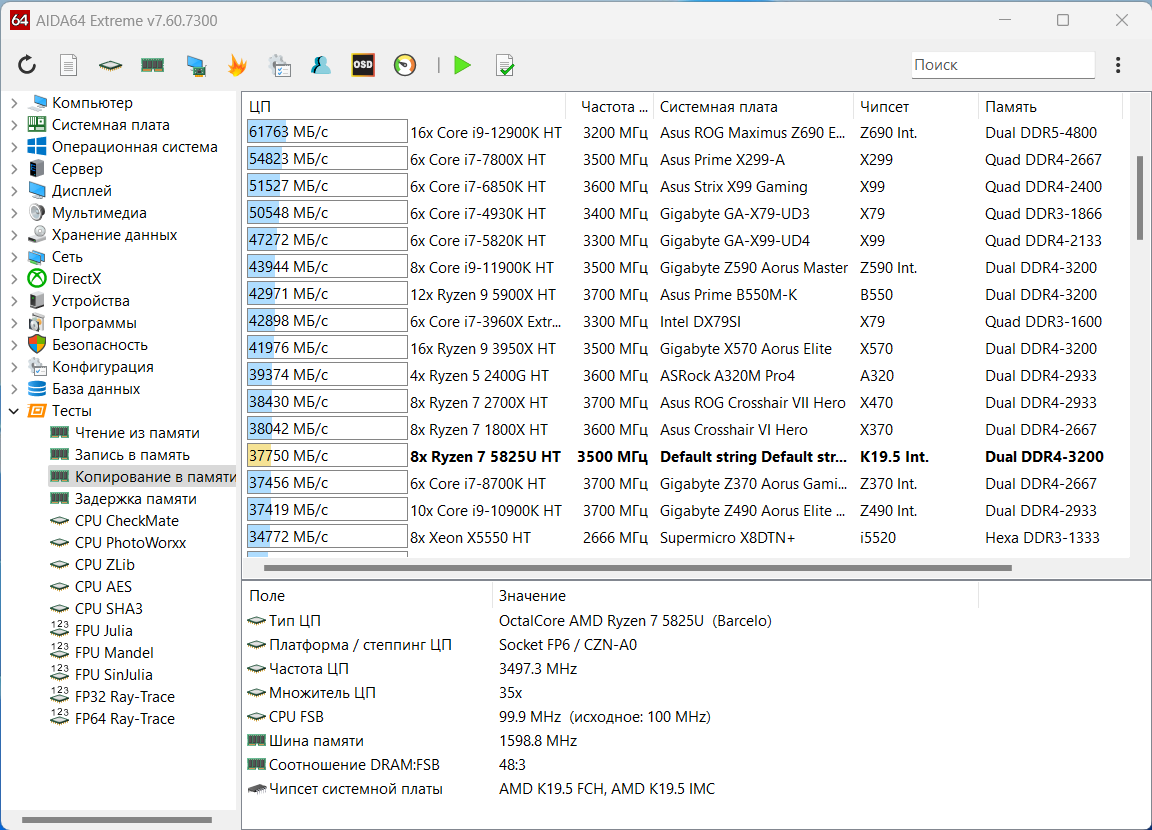The image size is (1152, 830).
Task: Select Чтение из памяти test
Action: pos(136,433)
